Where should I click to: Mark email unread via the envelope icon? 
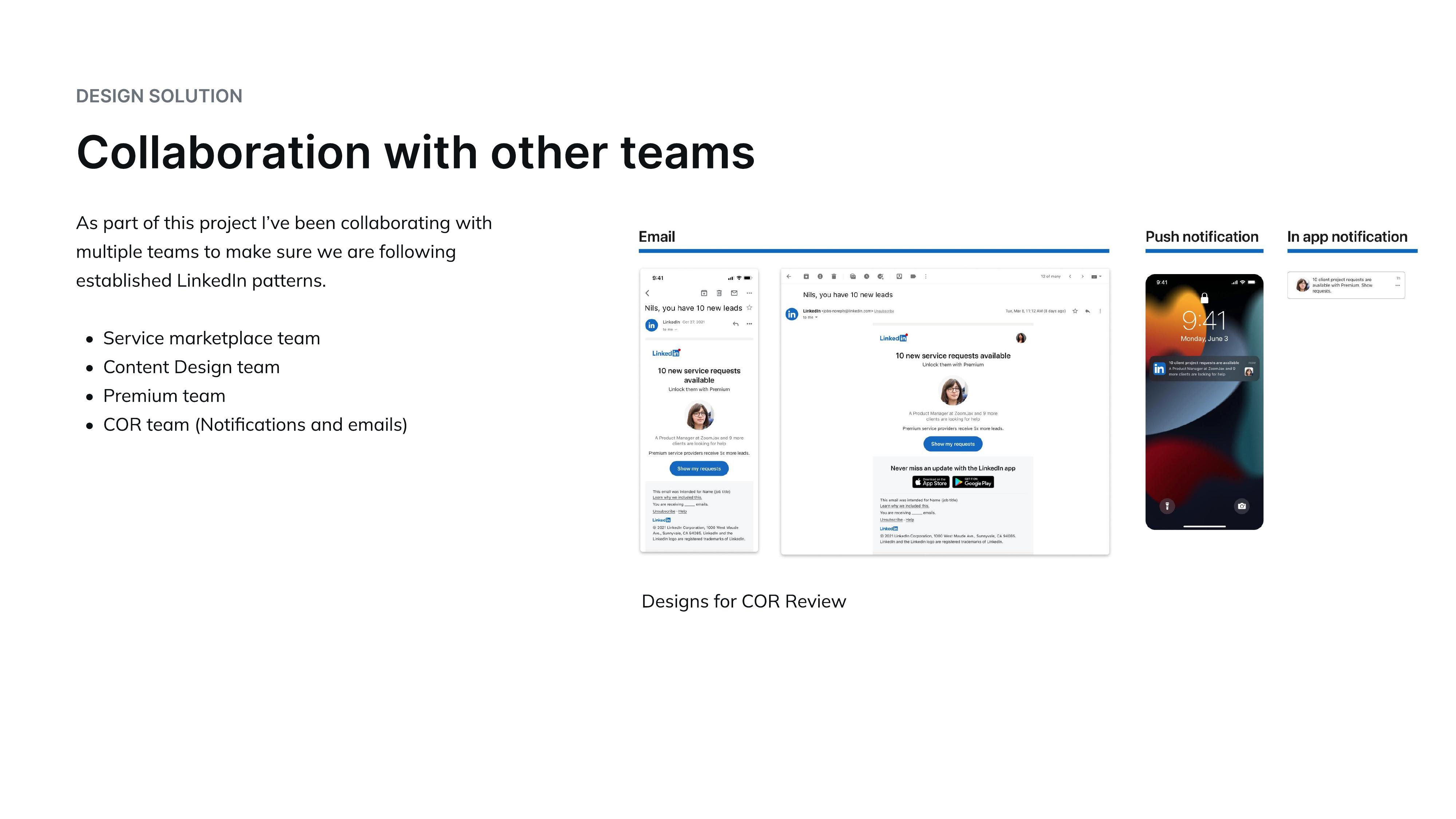(x=854, y=277)
